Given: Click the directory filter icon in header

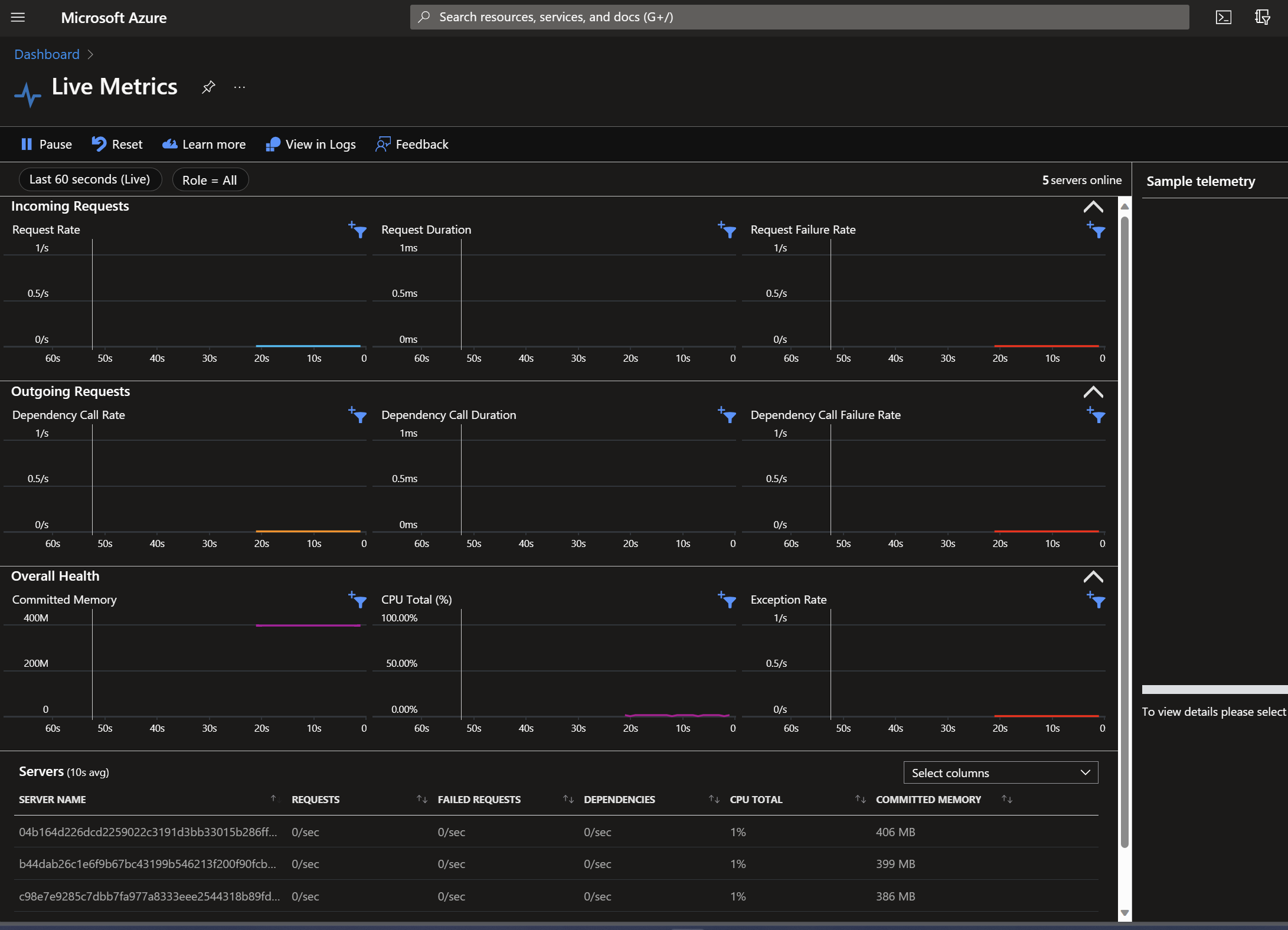Looking at the screenshot, I should click(x=1262, y=17).
